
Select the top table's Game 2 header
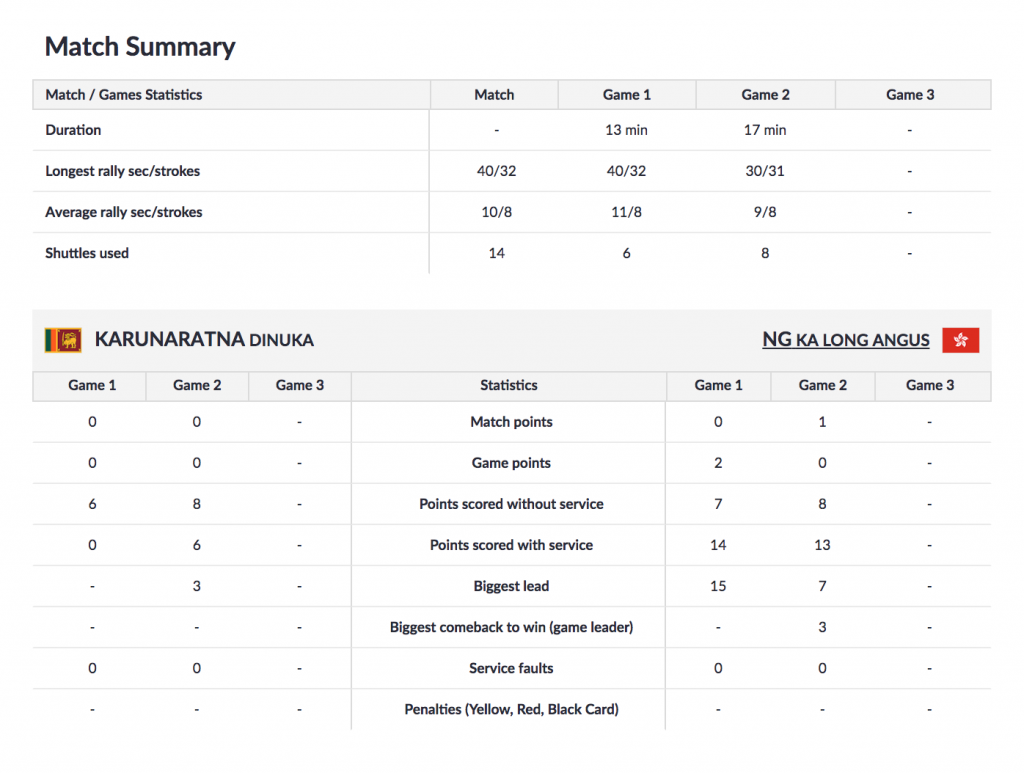tap(765, 95)
